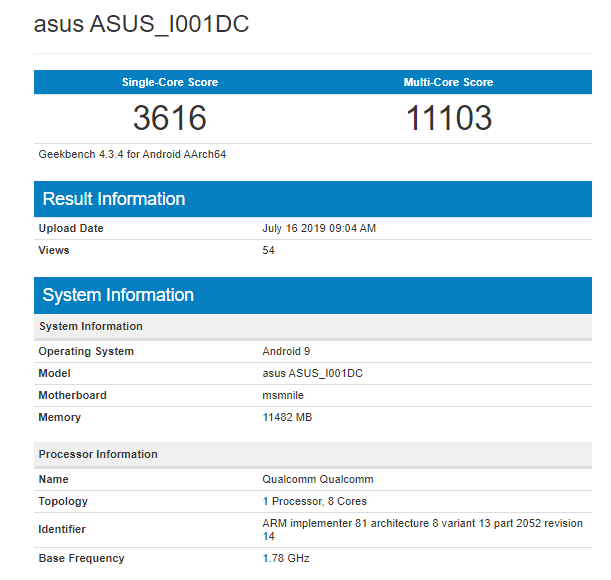Click the Memory label

[59, 417]
